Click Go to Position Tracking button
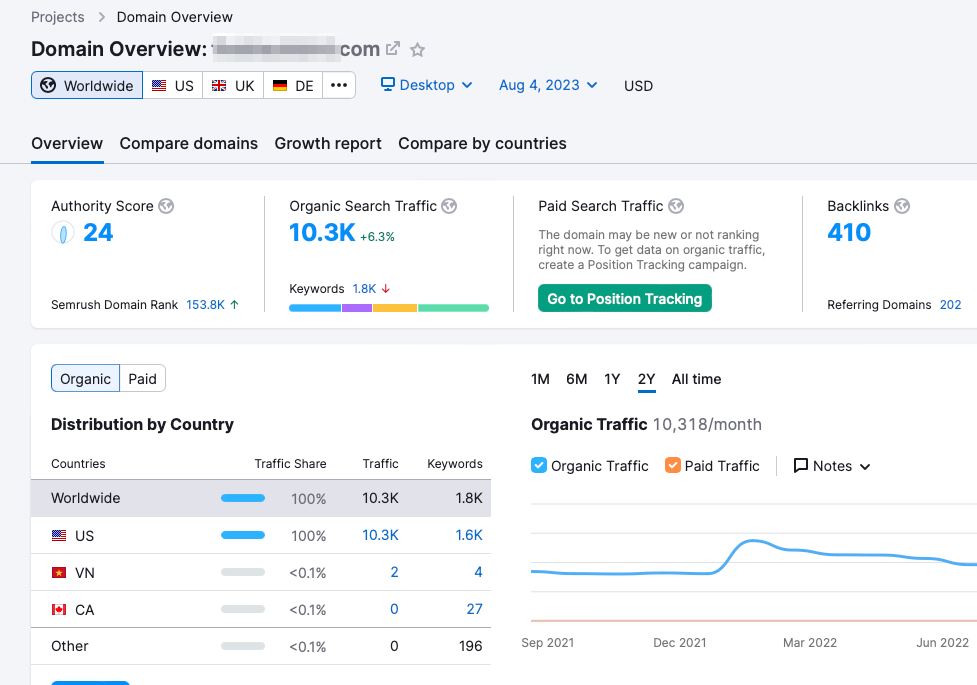 click(x=624, y=299)
